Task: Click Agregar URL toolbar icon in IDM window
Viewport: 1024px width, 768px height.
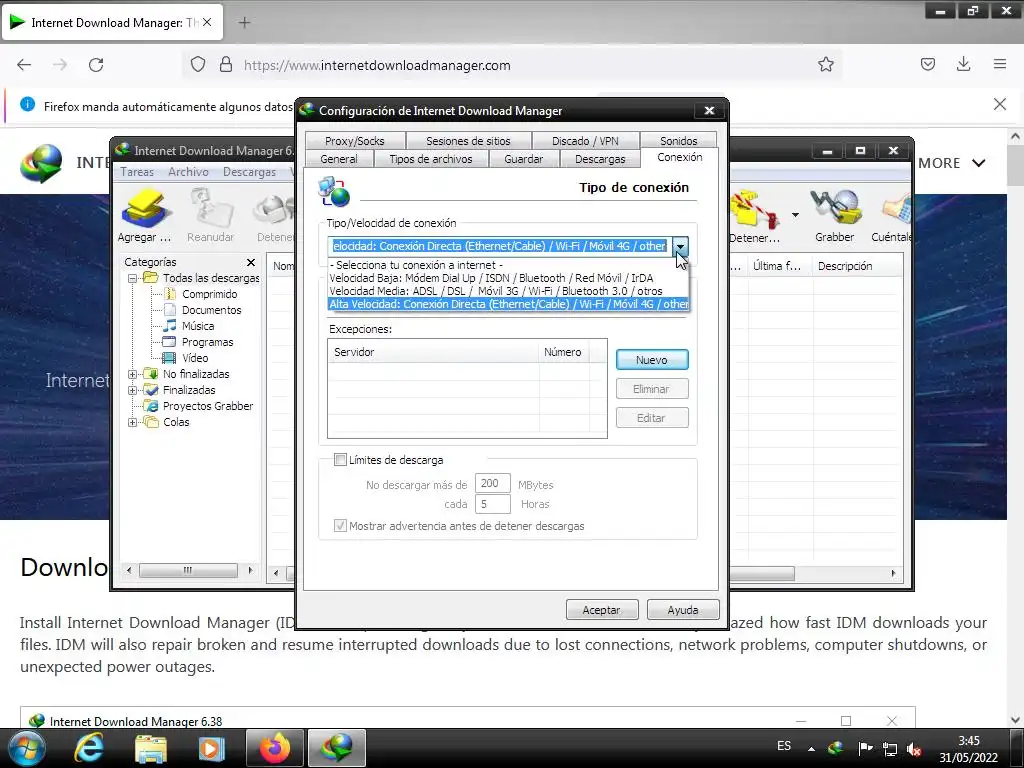Action: coord(144,216)
